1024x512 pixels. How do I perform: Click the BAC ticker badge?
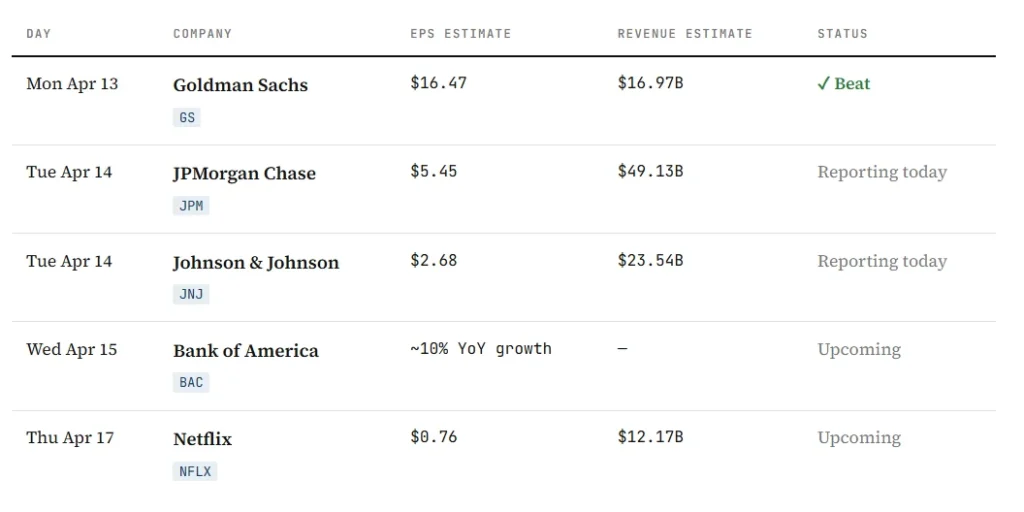tap(190, 382)
